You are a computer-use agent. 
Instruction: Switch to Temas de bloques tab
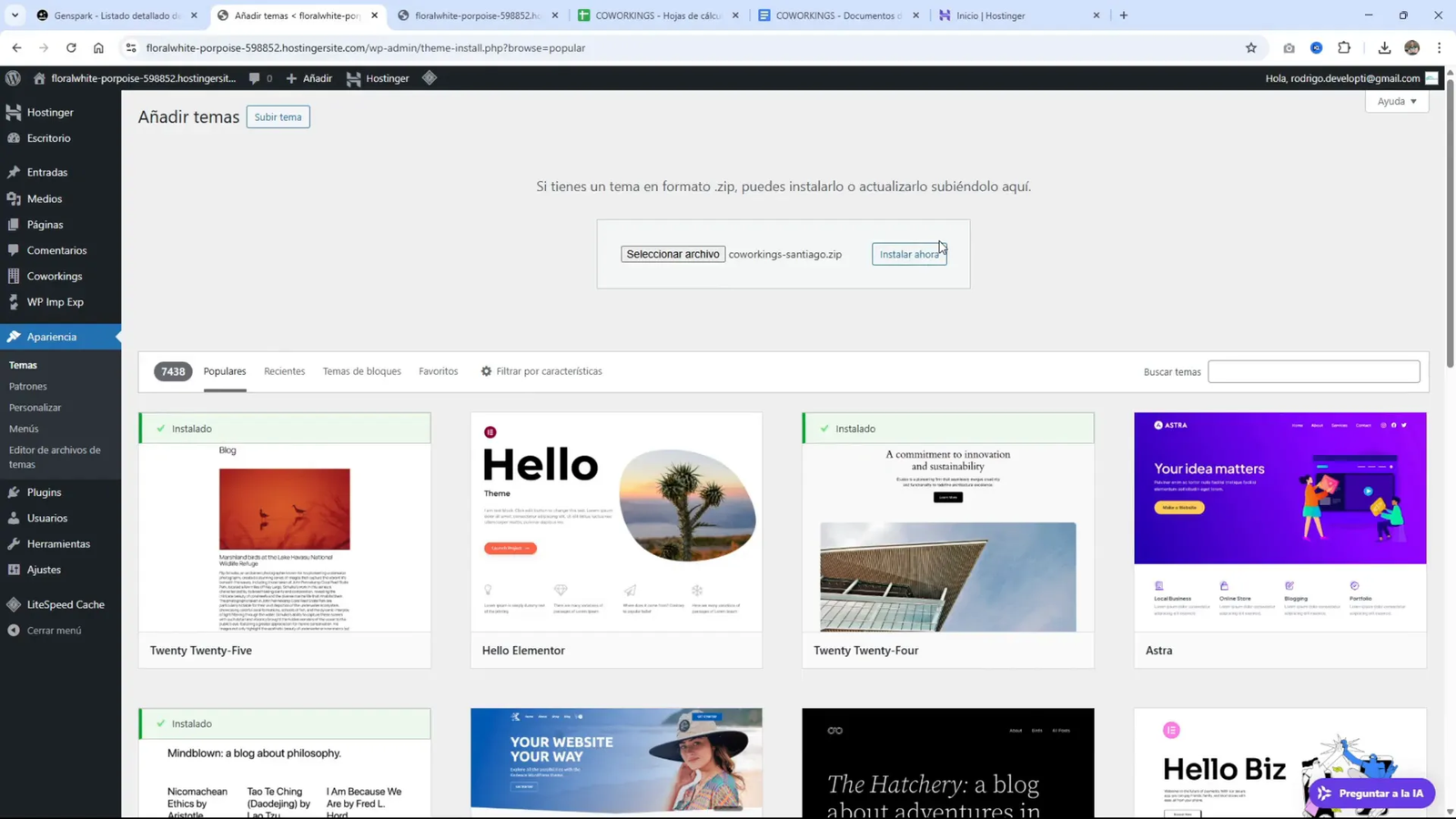point(361,371)
